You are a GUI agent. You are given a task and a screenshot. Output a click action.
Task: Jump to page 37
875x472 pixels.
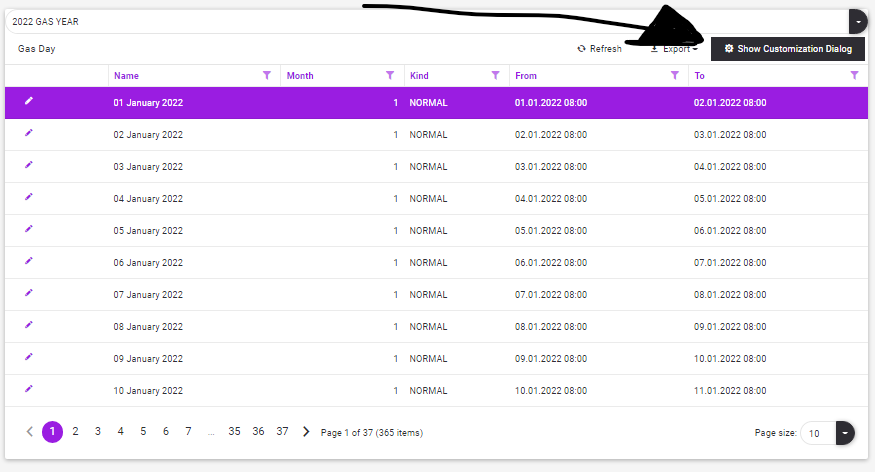(282, 431)
